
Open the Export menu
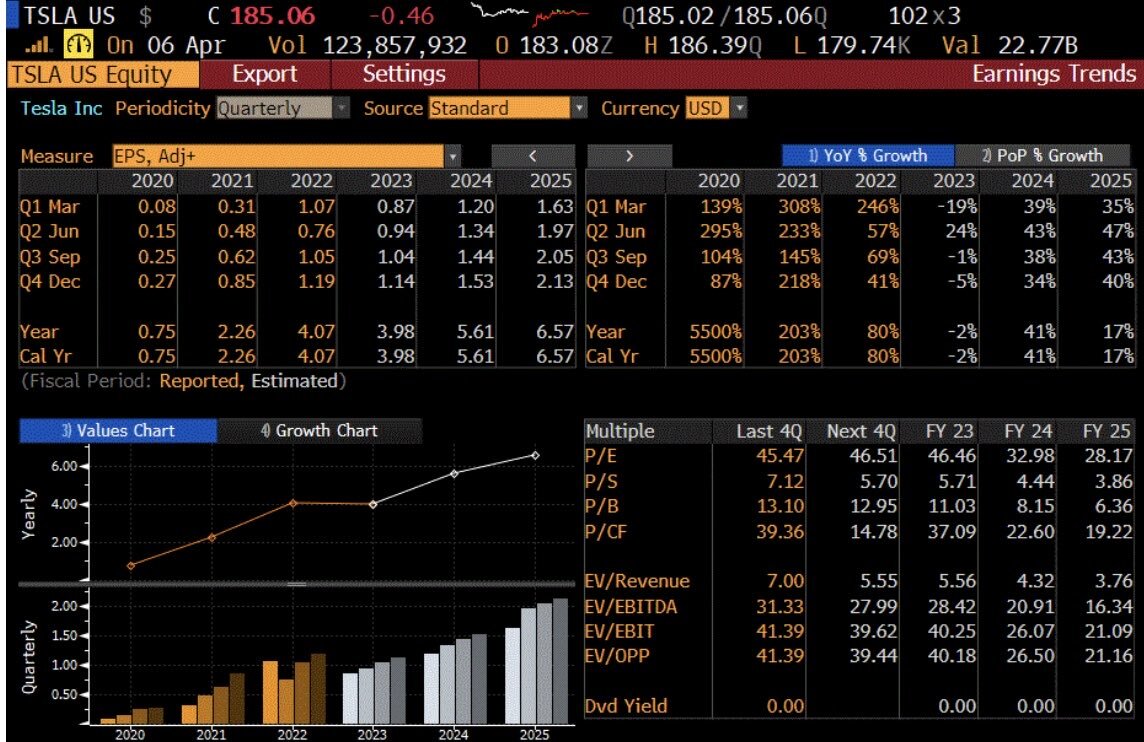pyautogui.click(x=264, y=74)
